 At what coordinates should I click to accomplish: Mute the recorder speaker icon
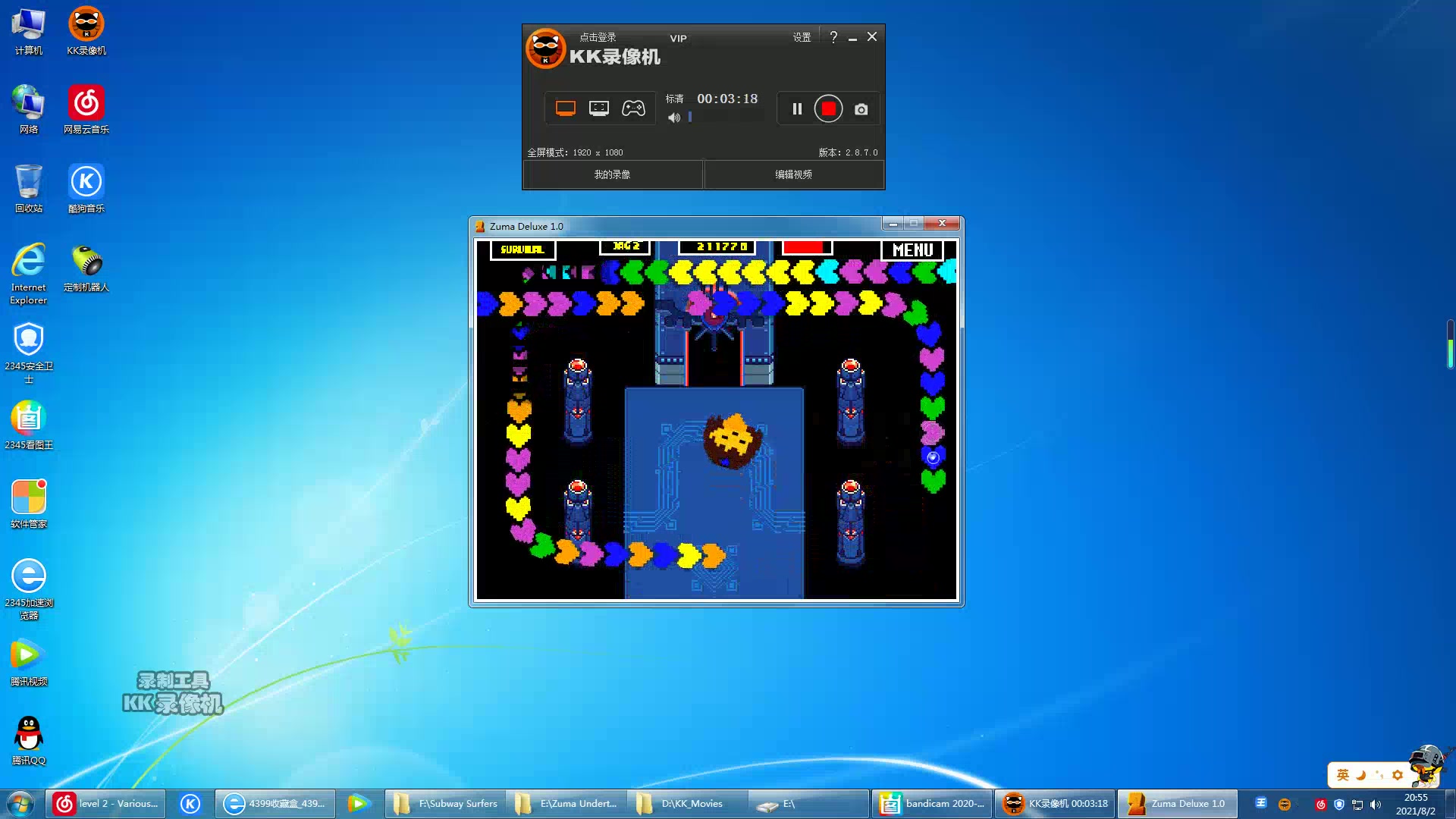point(673,118)
